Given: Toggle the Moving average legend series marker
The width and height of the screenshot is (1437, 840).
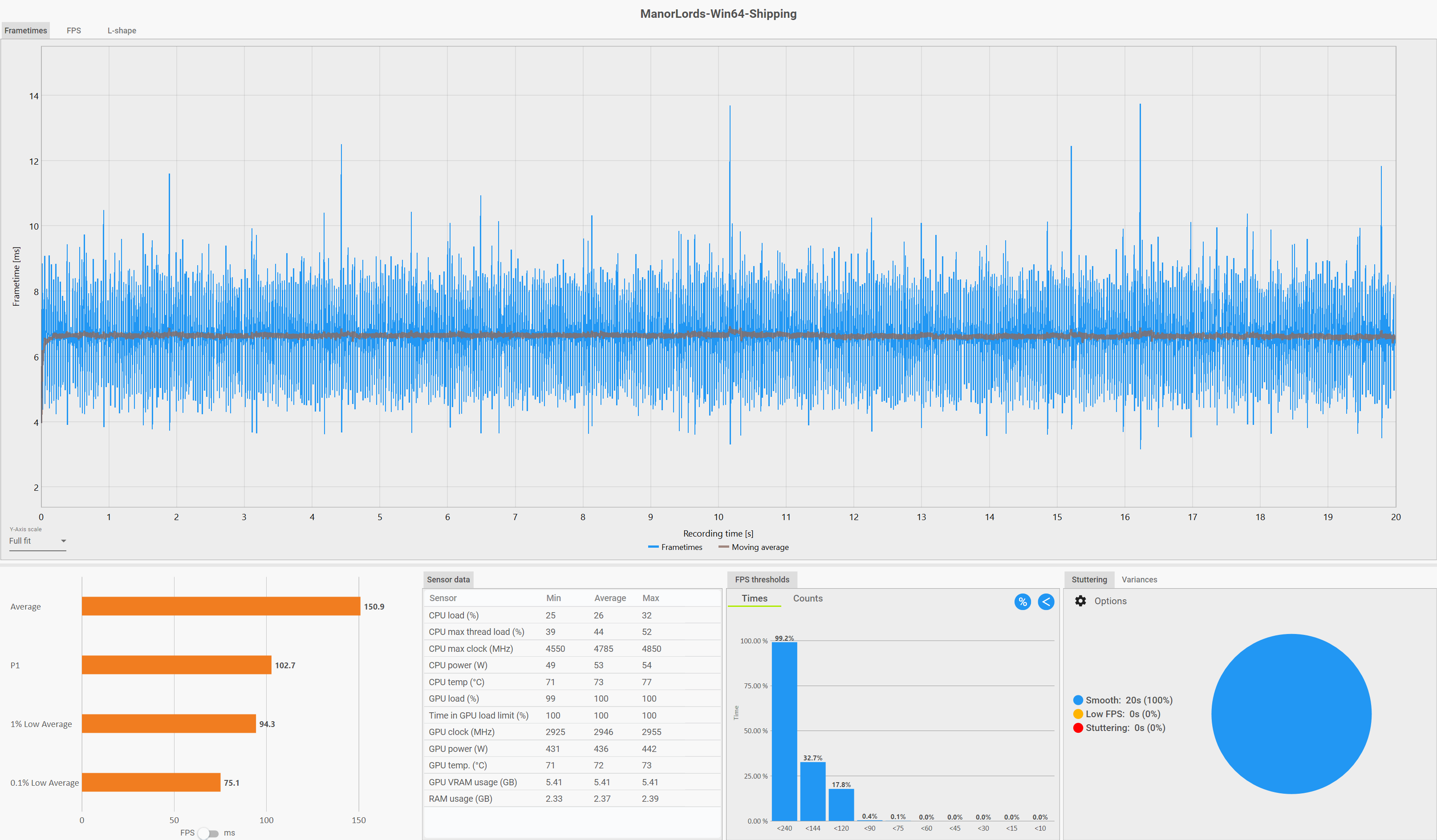Looking at the screenshot, I should tap(724, 547).
